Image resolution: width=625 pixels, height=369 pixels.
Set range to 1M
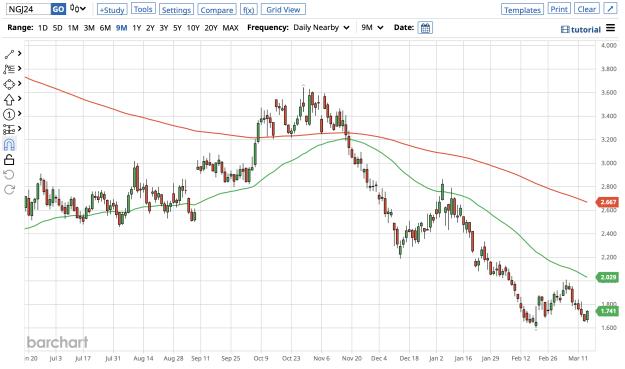73,28
